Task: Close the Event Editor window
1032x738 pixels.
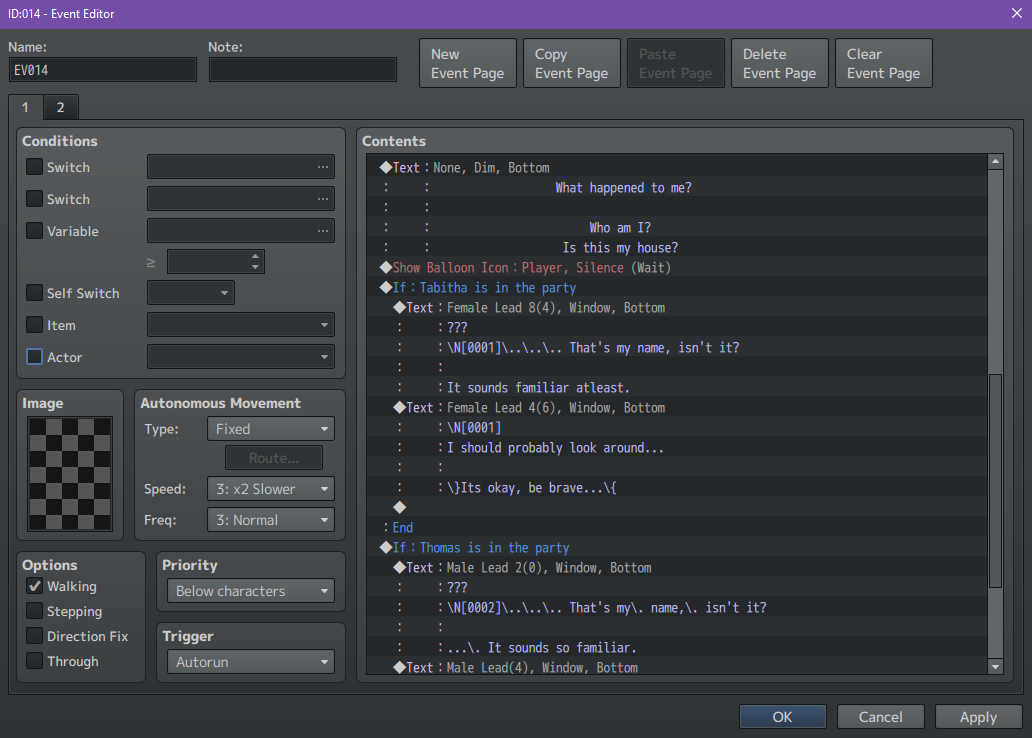Action: point(1016,13)
